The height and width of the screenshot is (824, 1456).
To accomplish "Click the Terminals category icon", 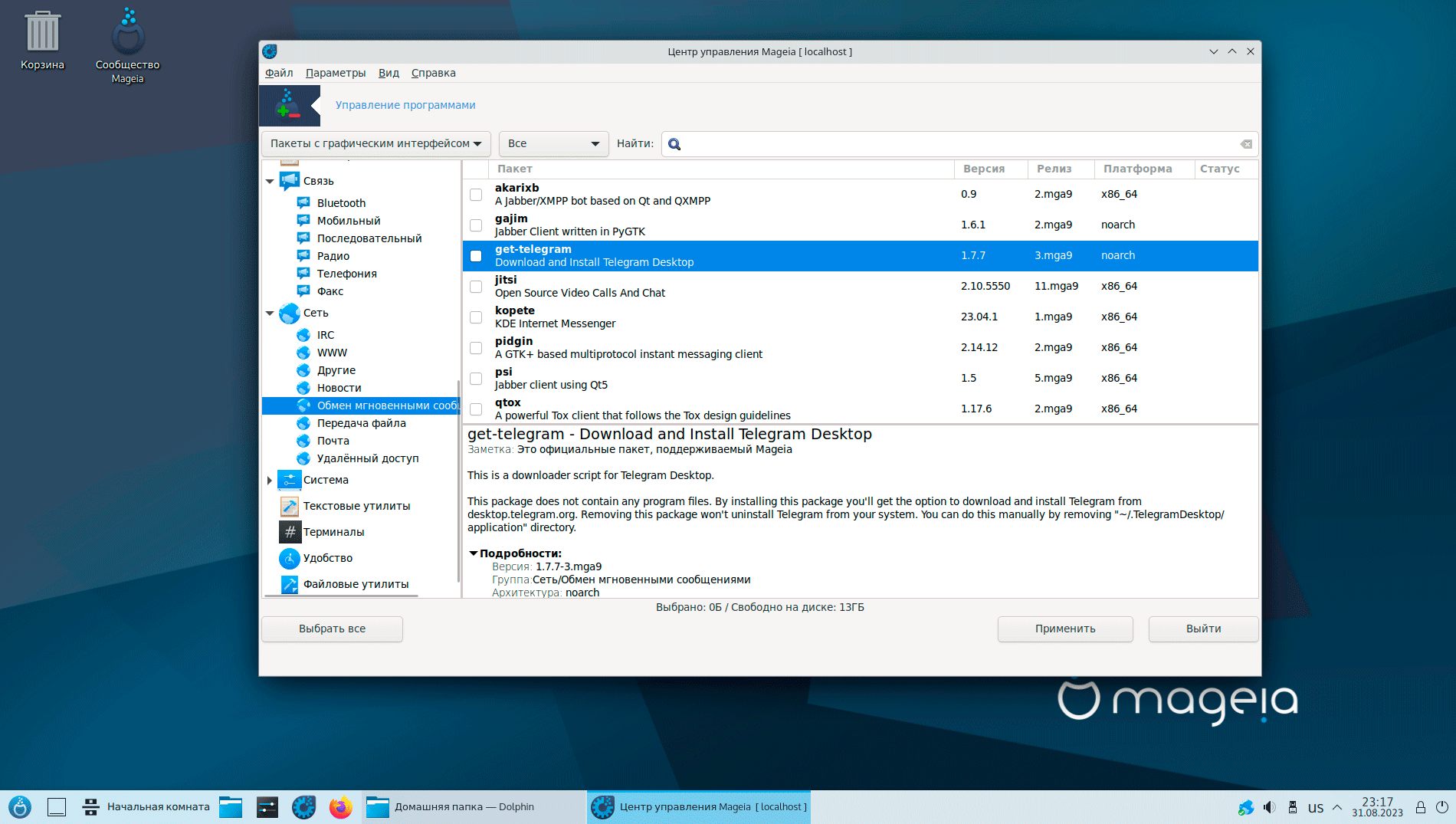I will tap(289, 532).
